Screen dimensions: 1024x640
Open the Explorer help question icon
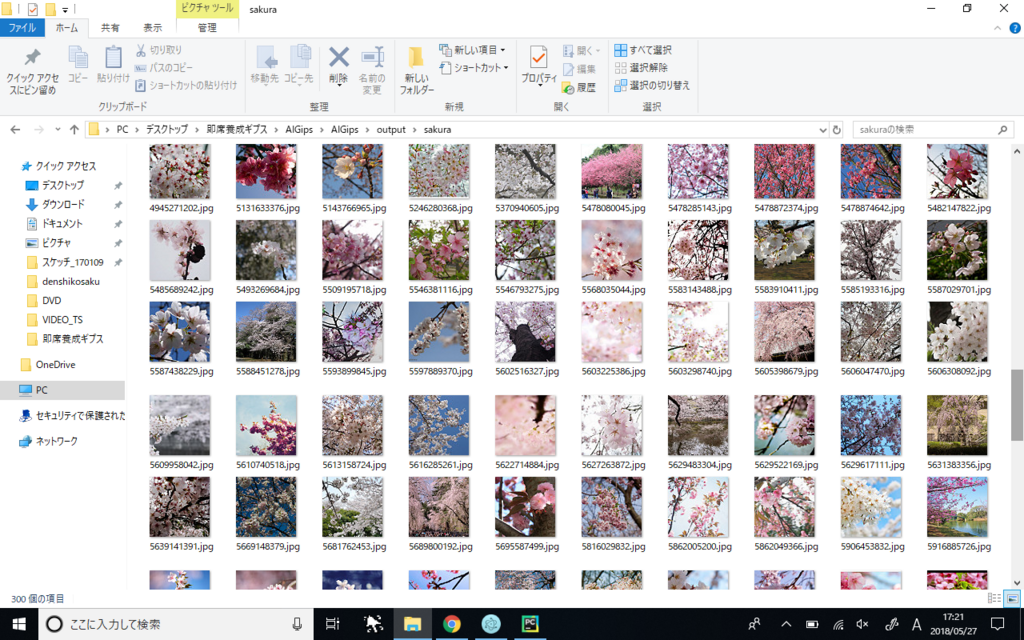tap(1015, 28)
